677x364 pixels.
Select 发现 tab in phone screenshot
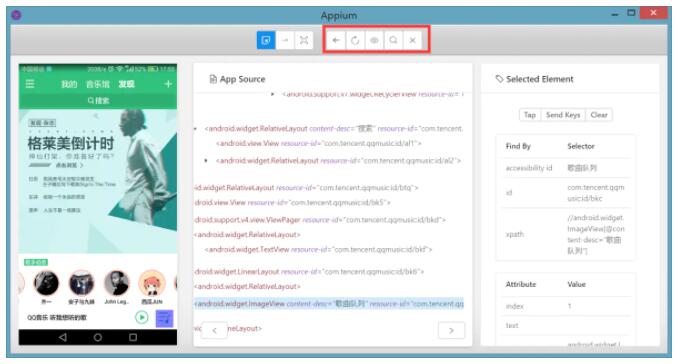(127, 84)
